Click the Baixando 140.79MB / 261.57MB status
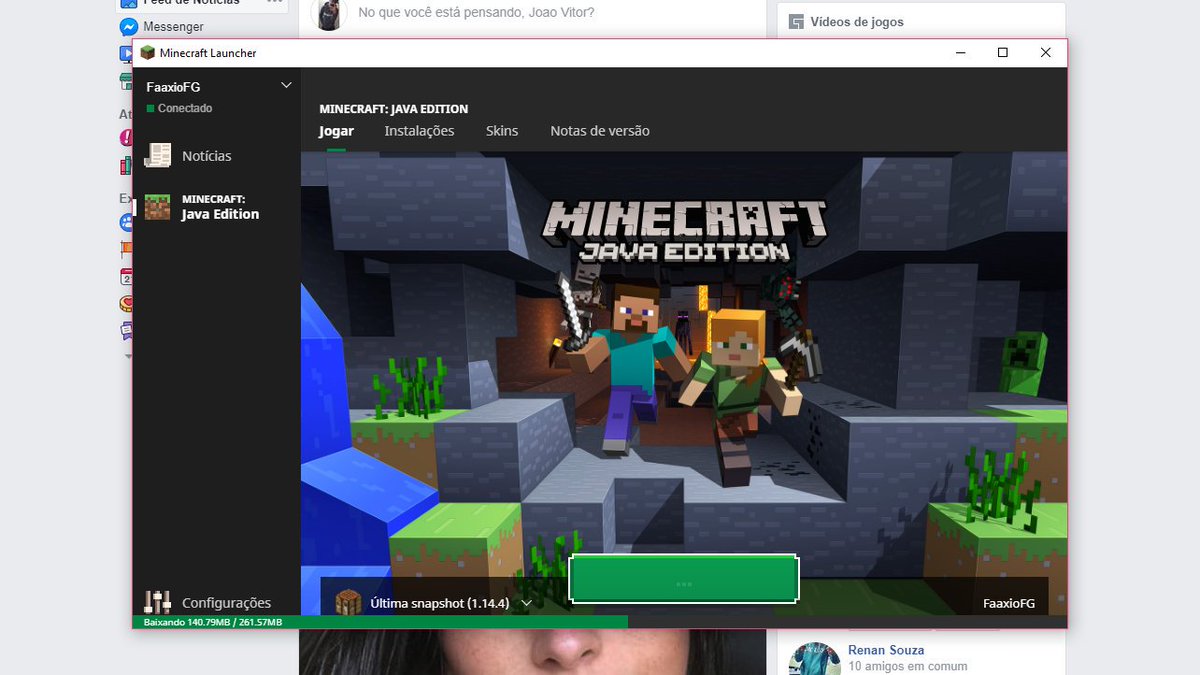Image resolution: width=1200 pixels, height=675 pixels. point(213,622)
